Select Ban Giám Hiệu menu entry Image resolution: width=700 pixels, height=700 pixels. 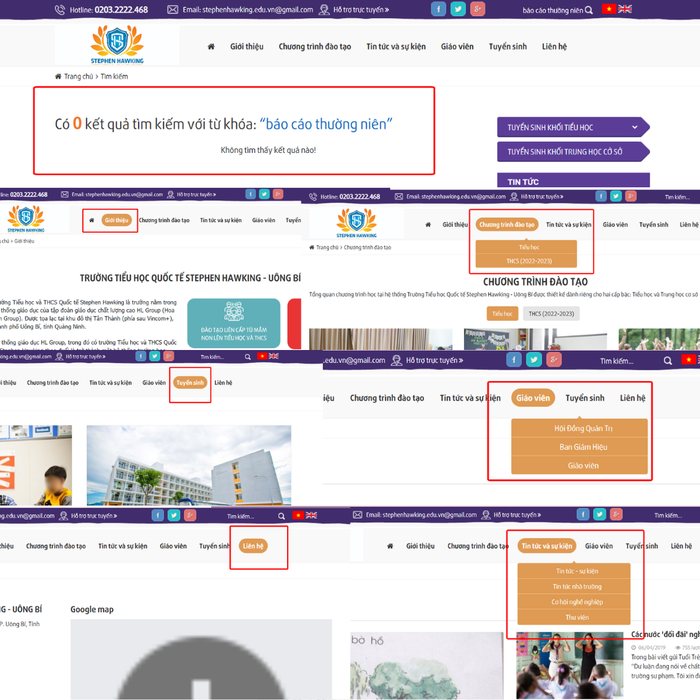point(579,447)
